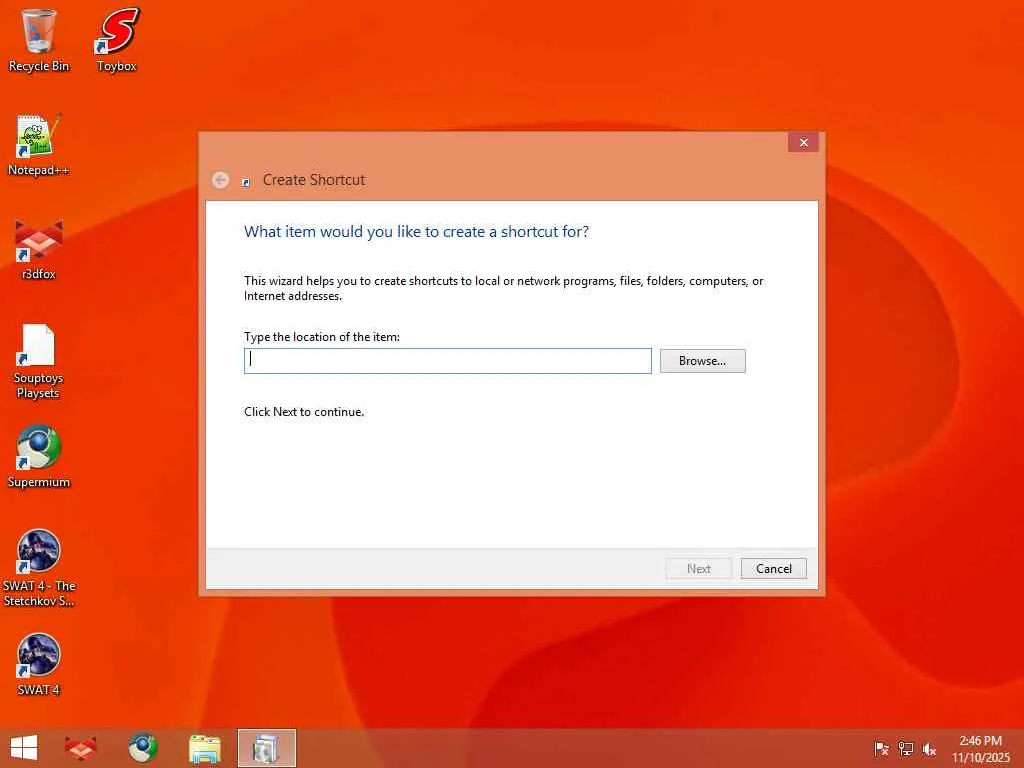Click the 'This wizard helps you' description
Viewport: 1024px width, 768px height.
(x=504, y=288)
